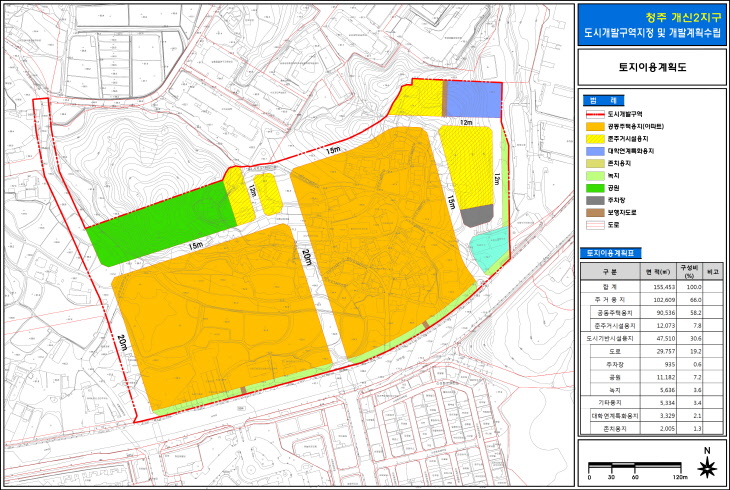Select the gray parking lot parcel on the map

coord(477,215)
